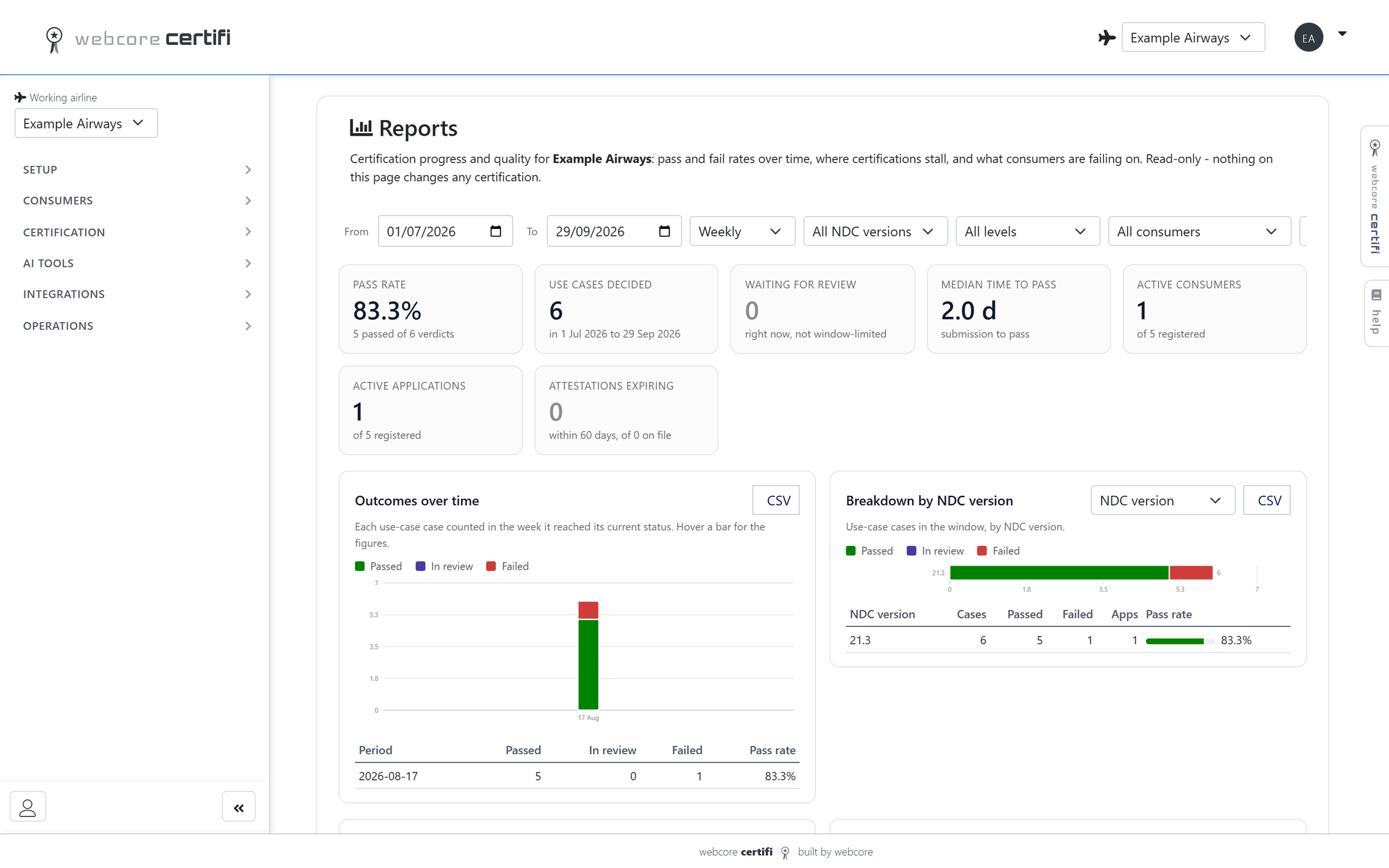This screenshot has height=868, width=1389.
Task: Open the All consumers dropdown
Action: point(1199,231)
